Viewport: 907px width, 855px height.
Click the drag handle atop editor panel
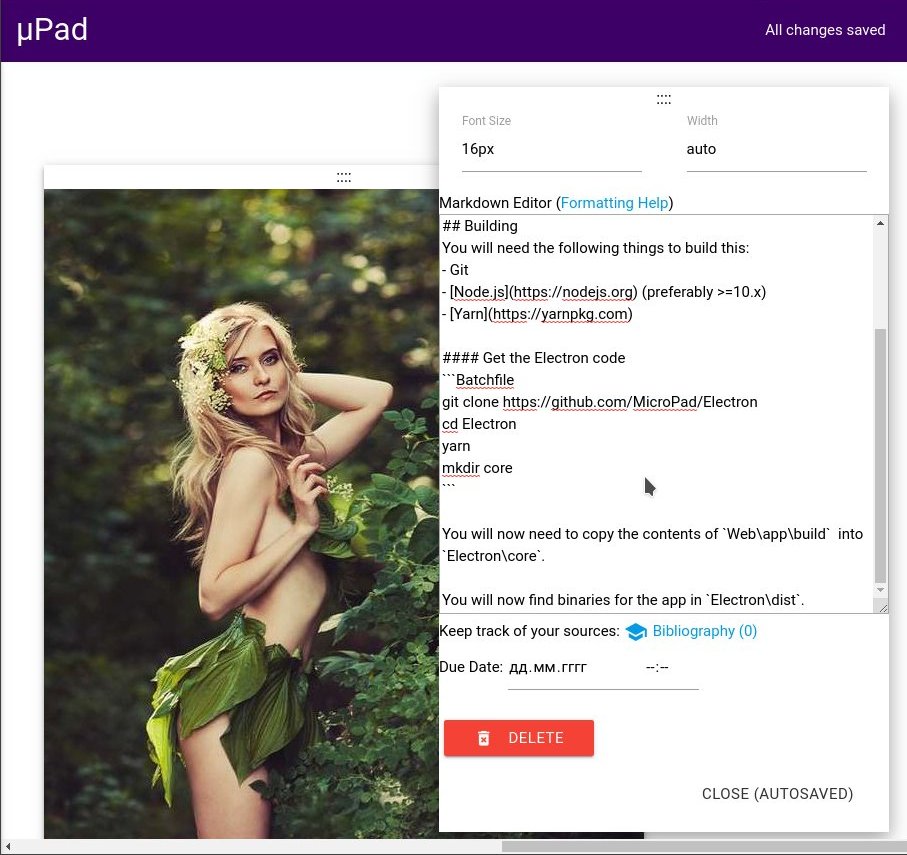[x=663, y=99]
